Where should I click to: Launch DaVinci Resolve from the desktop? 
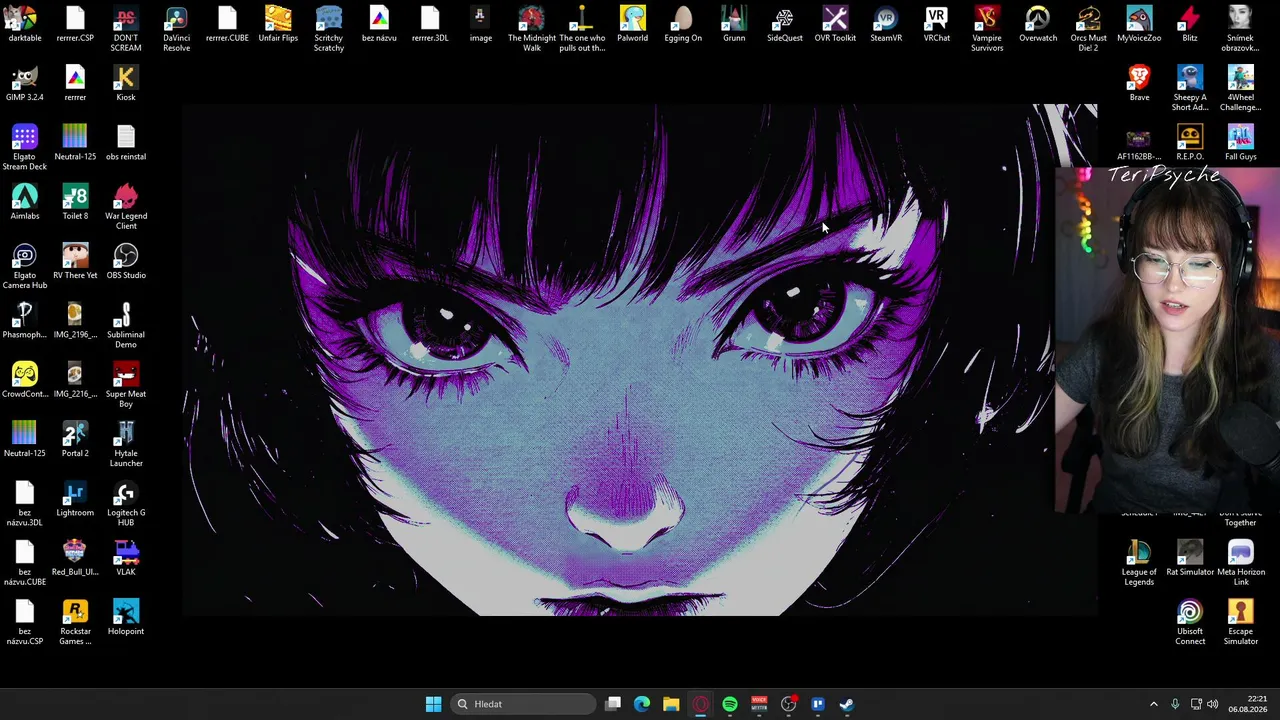(x=176, y=29)
